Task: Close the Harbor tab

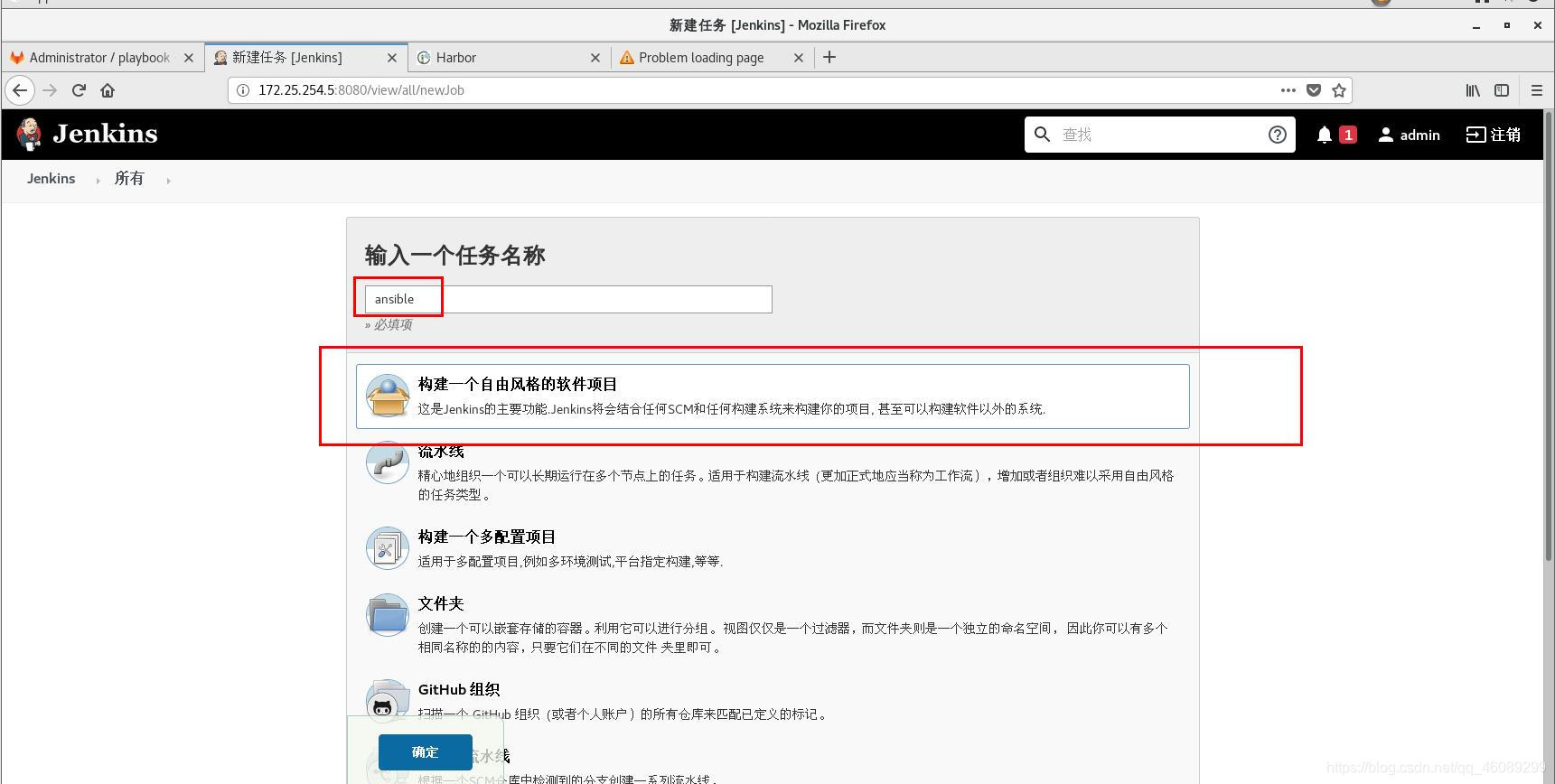Action: (595, 58)
